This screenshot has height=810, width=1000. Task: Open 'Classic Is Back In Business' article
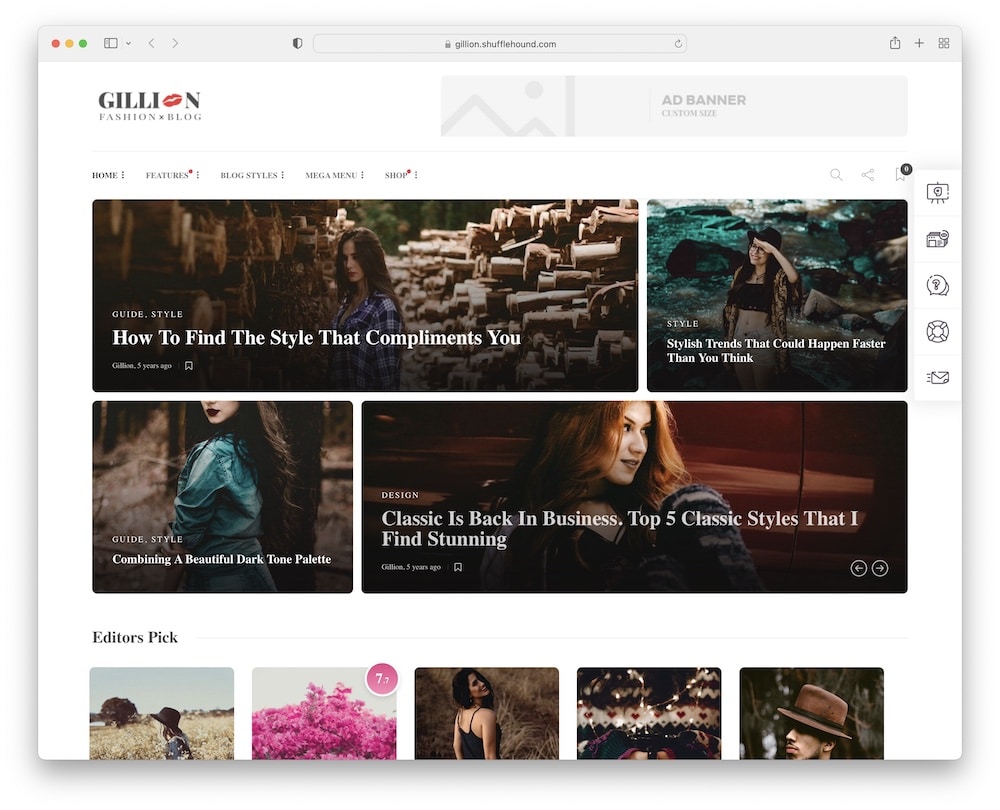point(620,529)
